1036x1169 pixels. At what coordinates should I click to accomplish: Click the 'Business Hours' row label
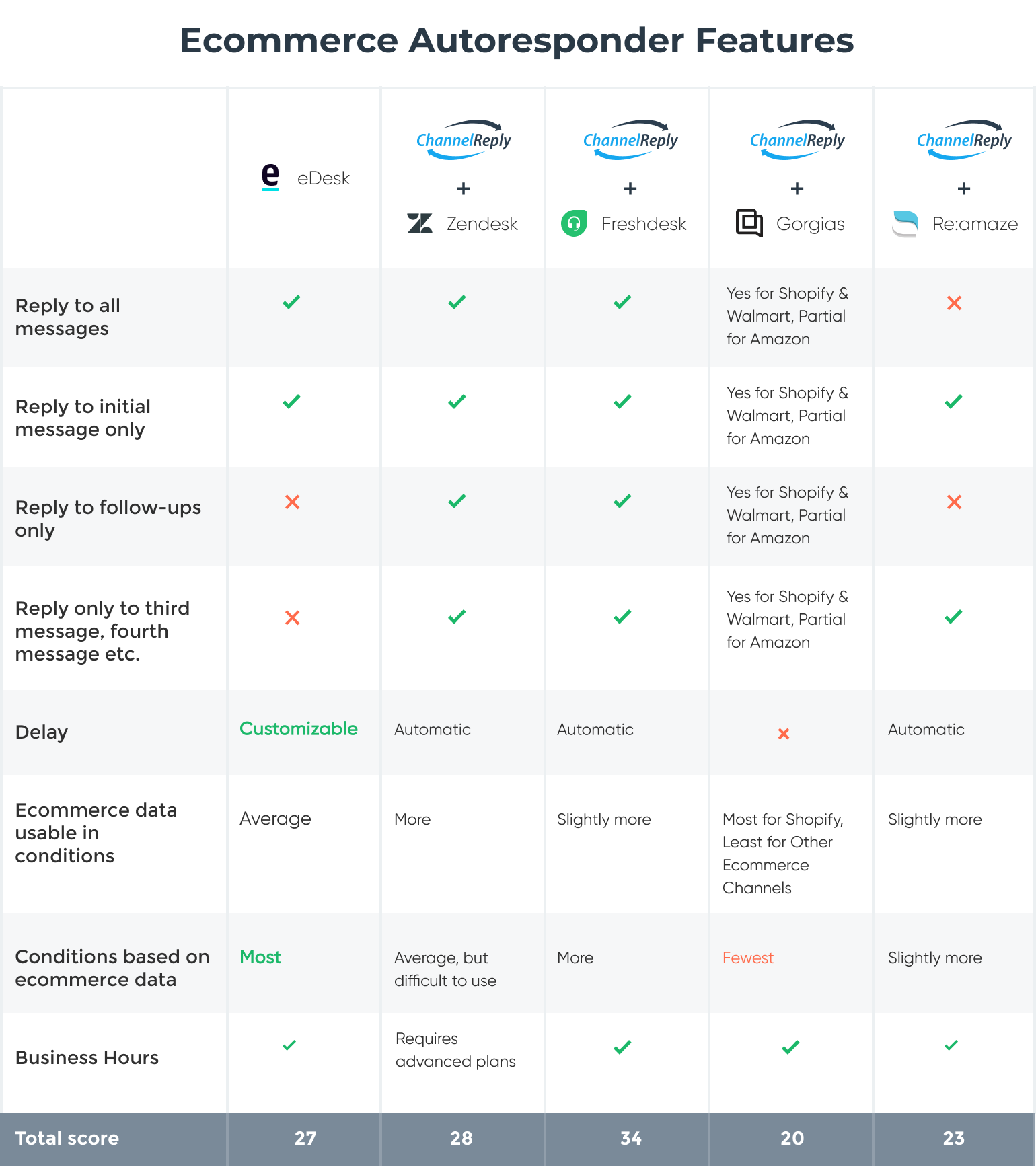coord(87,1058)
